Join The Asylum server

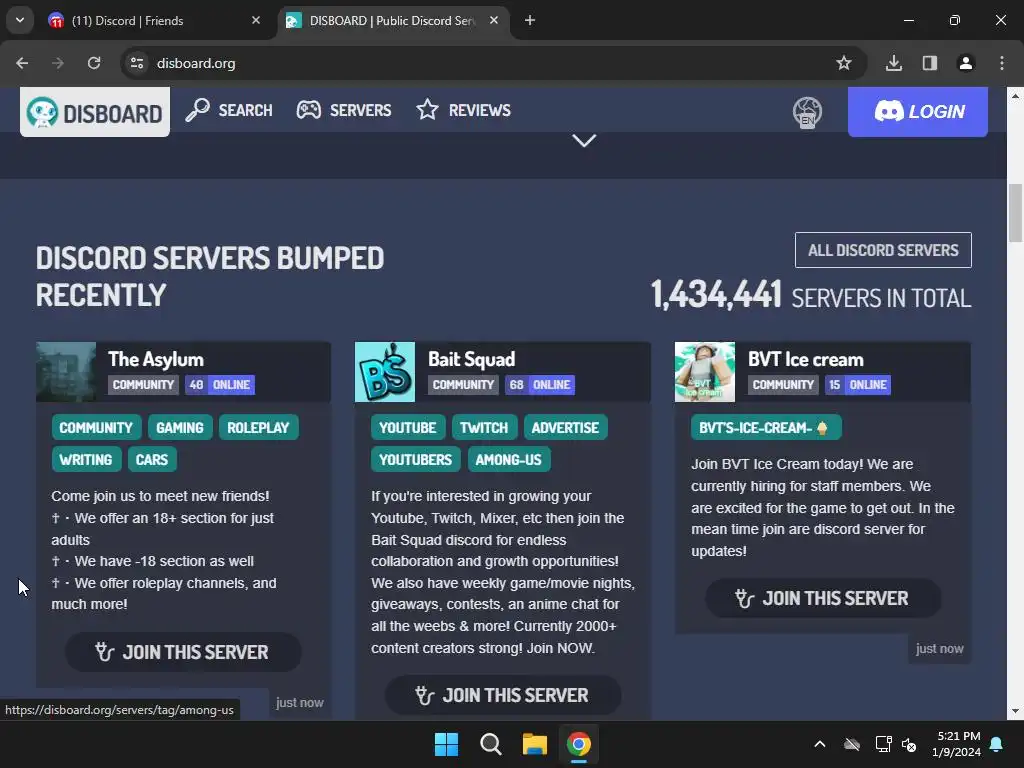(x=183, y=652)
